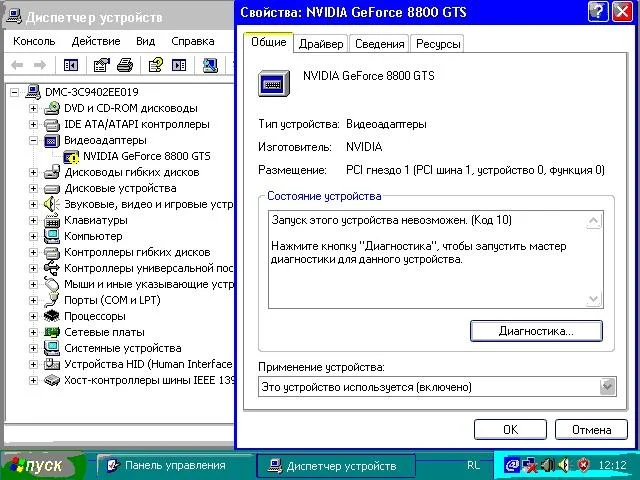The width and height of the screenshot is (640, 480).
Task: Click the Back arrow in Device Manager toolbar
Action: (x=17, y=65)
